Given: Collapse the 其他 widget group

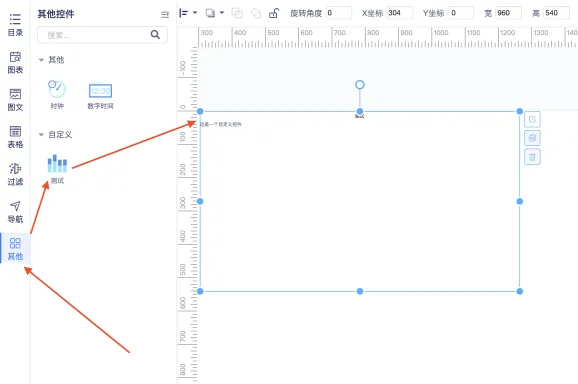Looking at the screenshot, I should pyautogui.click(x=41, y=60).
